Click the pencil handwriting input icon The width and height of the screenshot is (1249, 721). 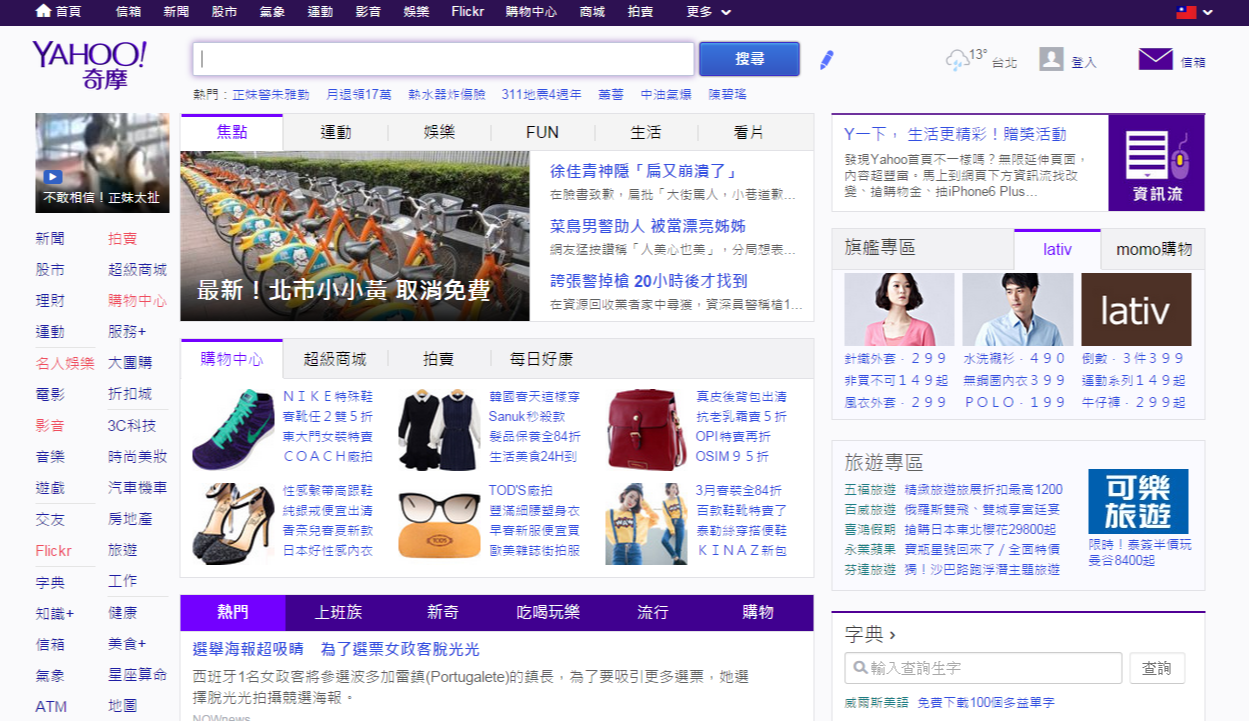[x=826, y=60]
